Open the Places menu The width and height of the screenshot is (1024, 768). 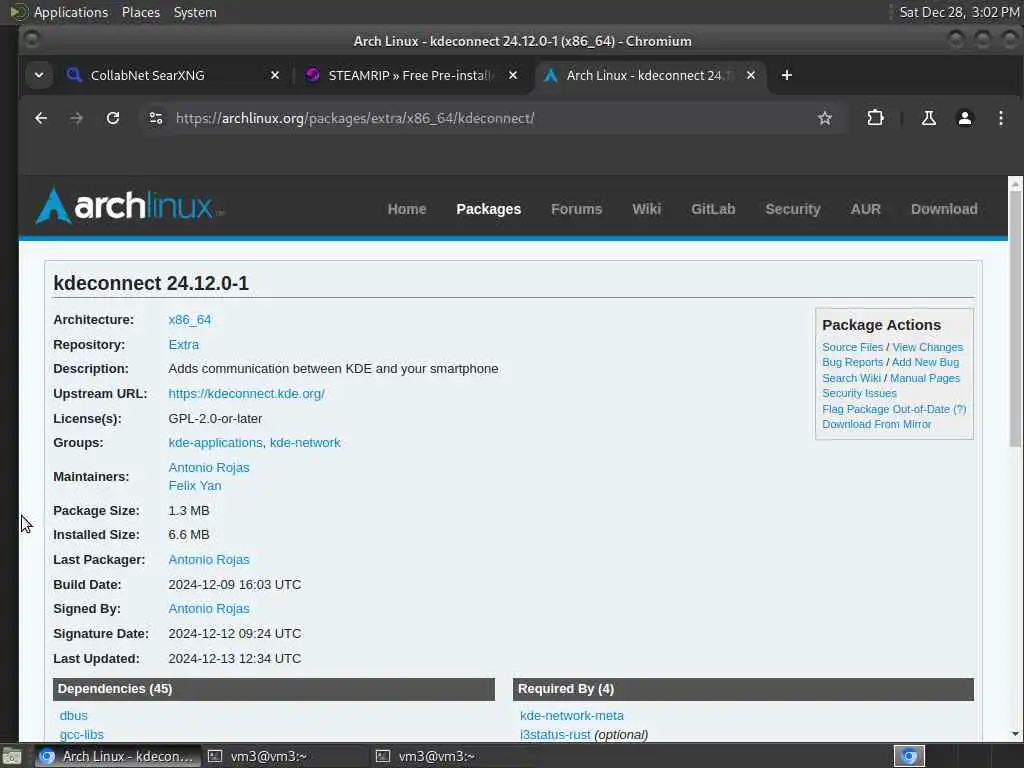click(x=141, y=12)
